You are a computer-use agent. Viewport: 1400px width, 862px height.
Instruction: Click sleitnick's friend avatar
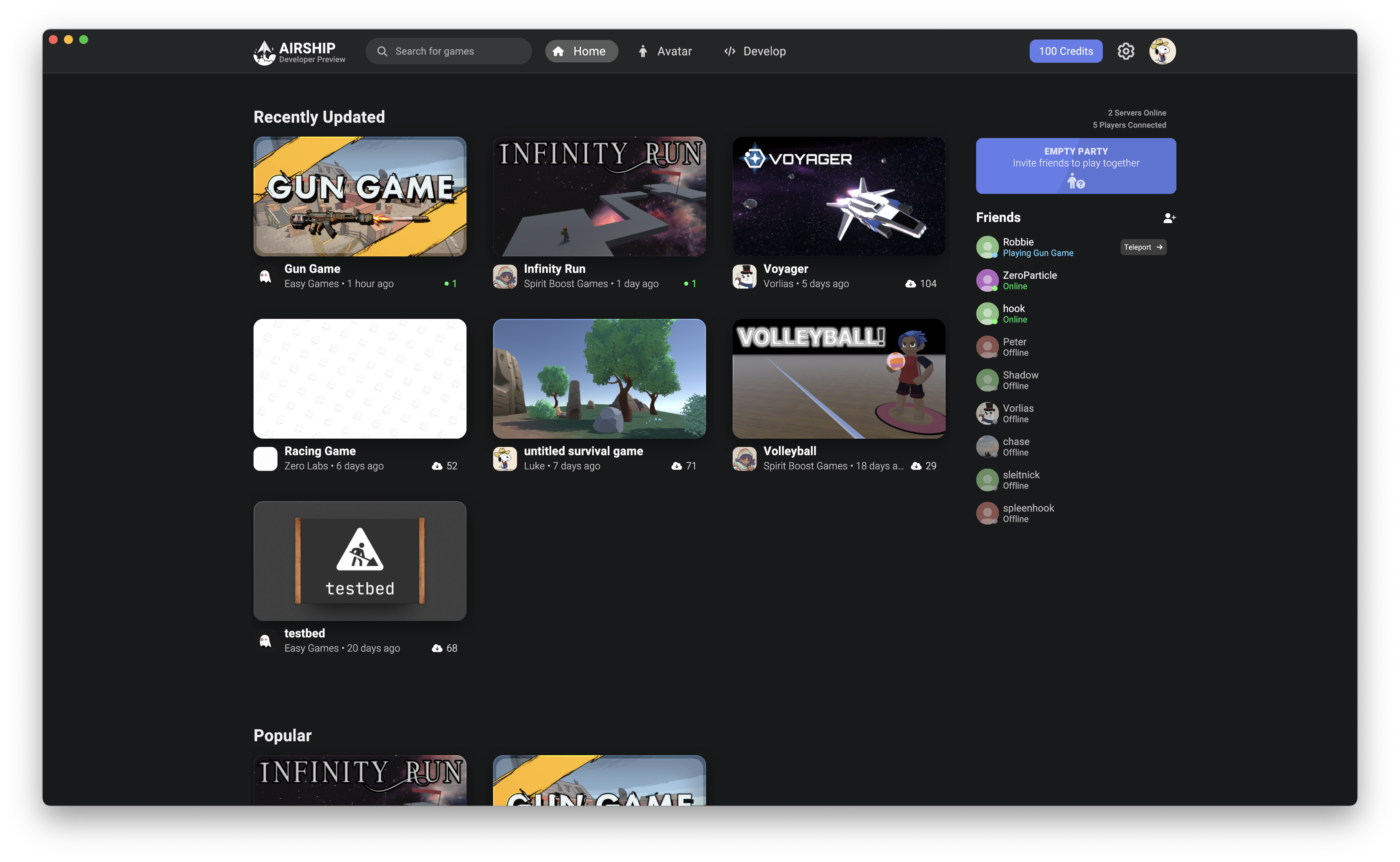pyautogui.click(x=987, y=480)
